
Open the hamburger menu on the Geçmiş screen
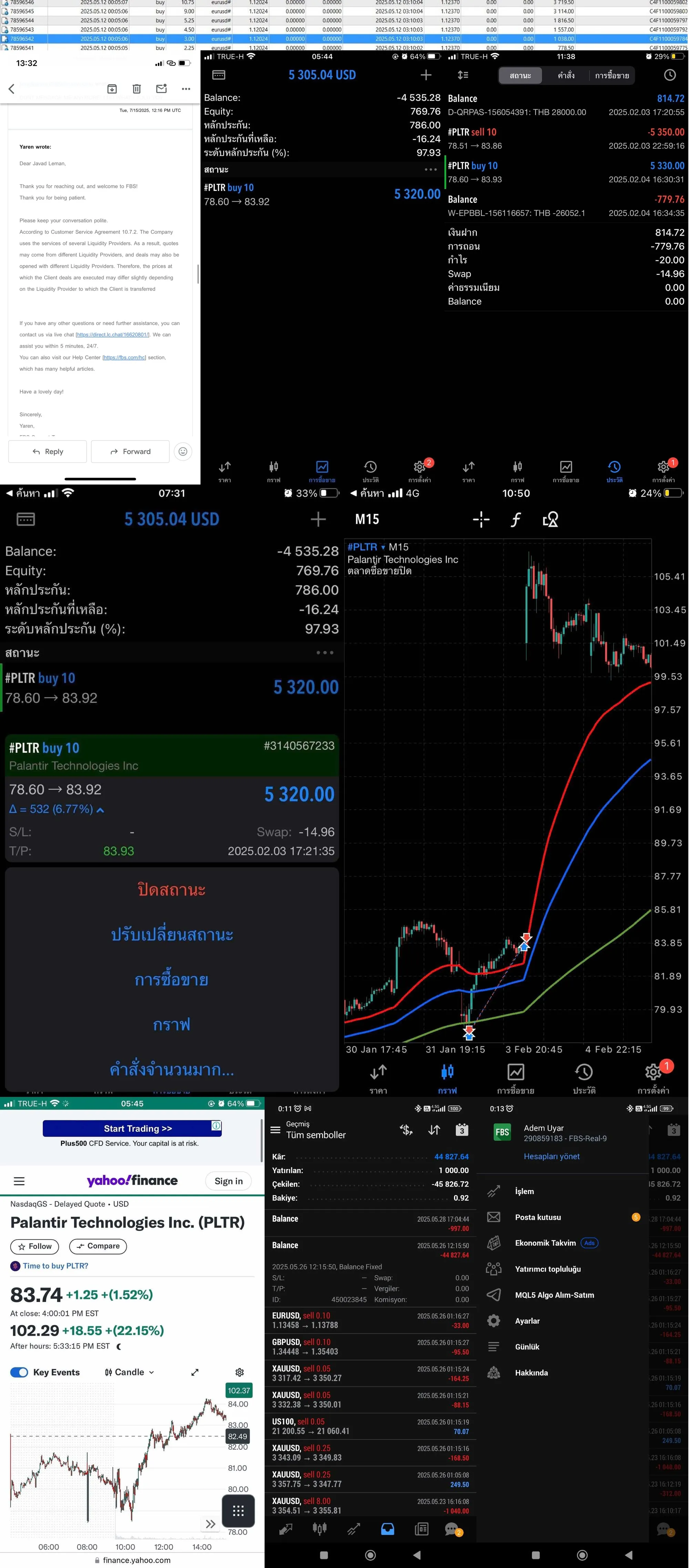coord(275,1130)
